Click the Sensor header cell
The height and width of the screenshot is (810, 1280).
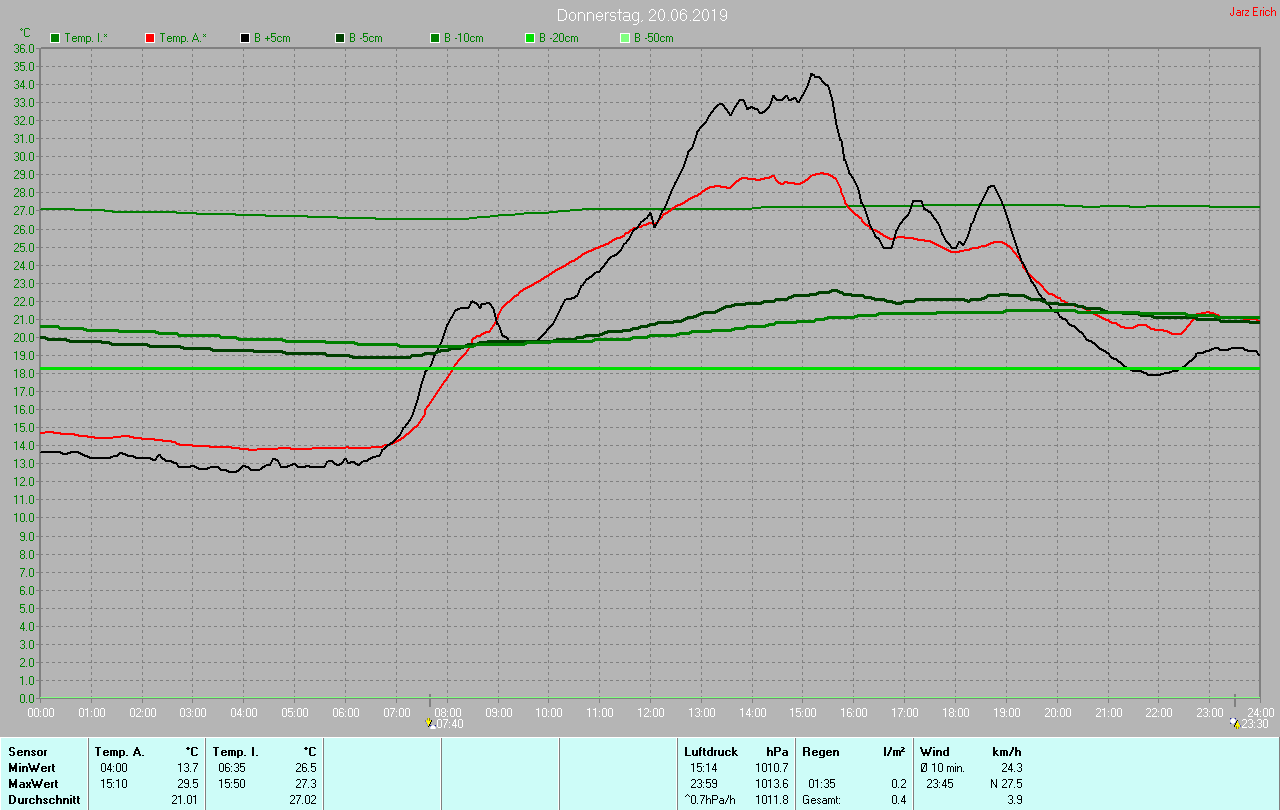[x=27, y=751]
